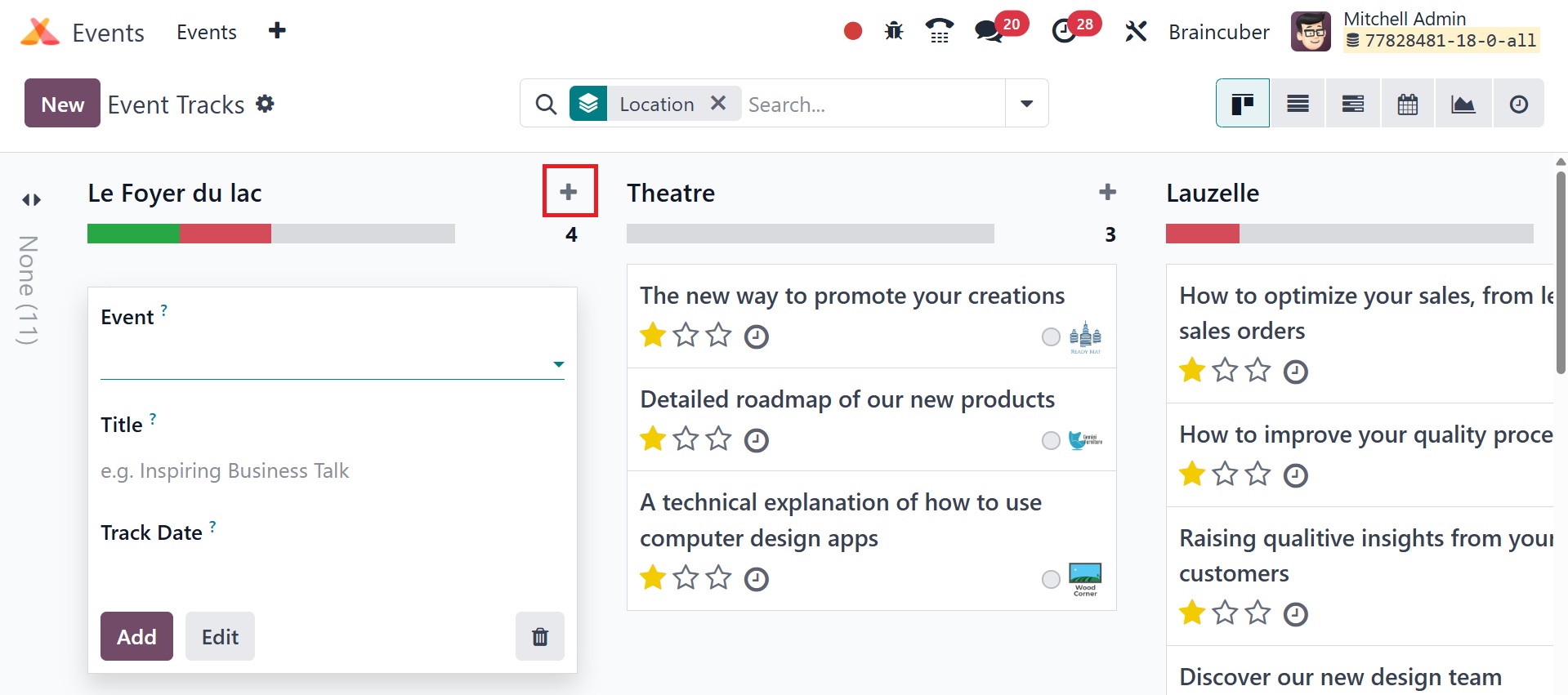Click the VoIP phone icon
Image resolution: width=1568 pixels, height=695 pixels.
pyautogui.click(x=940, y=32)
